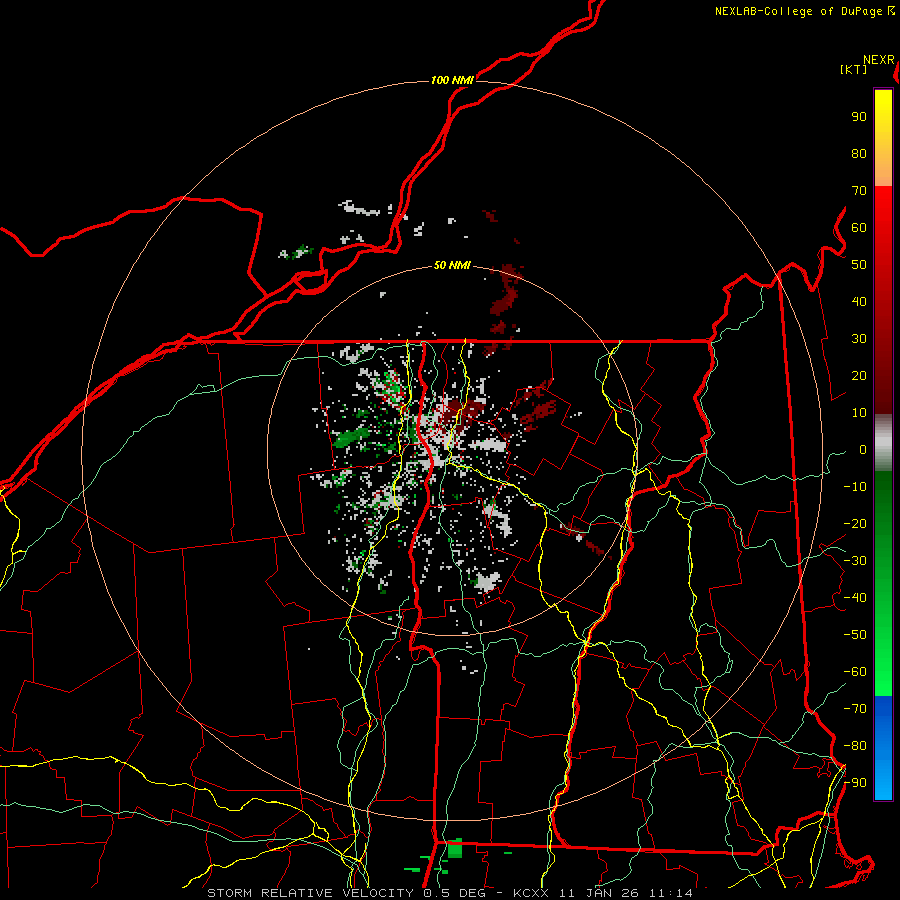Pick the gray zero-velocity segment of color bar
This screenshot has height=900, width=900.
[883, 443]
